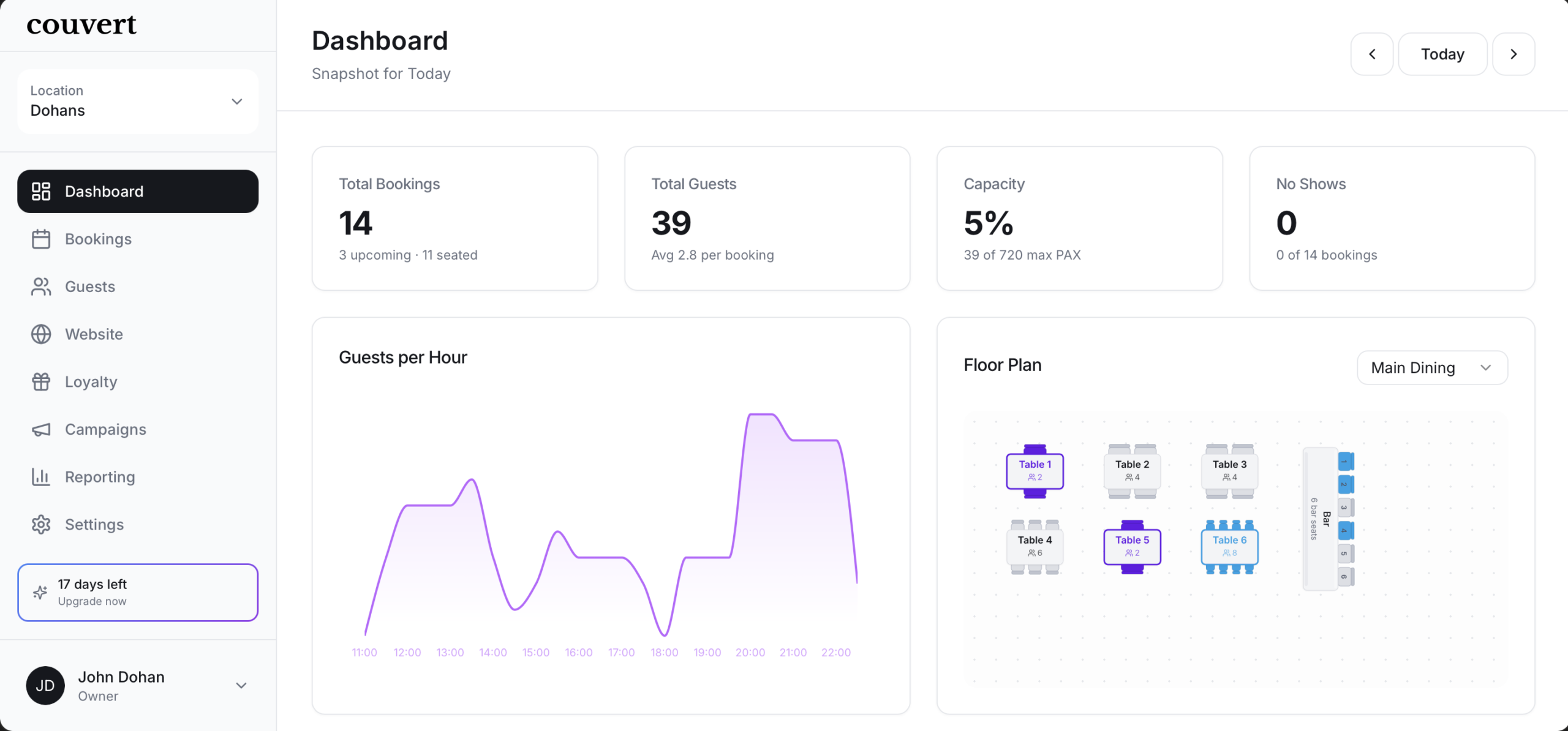Select the Dashboard sidebar icon
Image resolution: width=1568 pixels, height=731 pixels.
click(x=40, y=191)
